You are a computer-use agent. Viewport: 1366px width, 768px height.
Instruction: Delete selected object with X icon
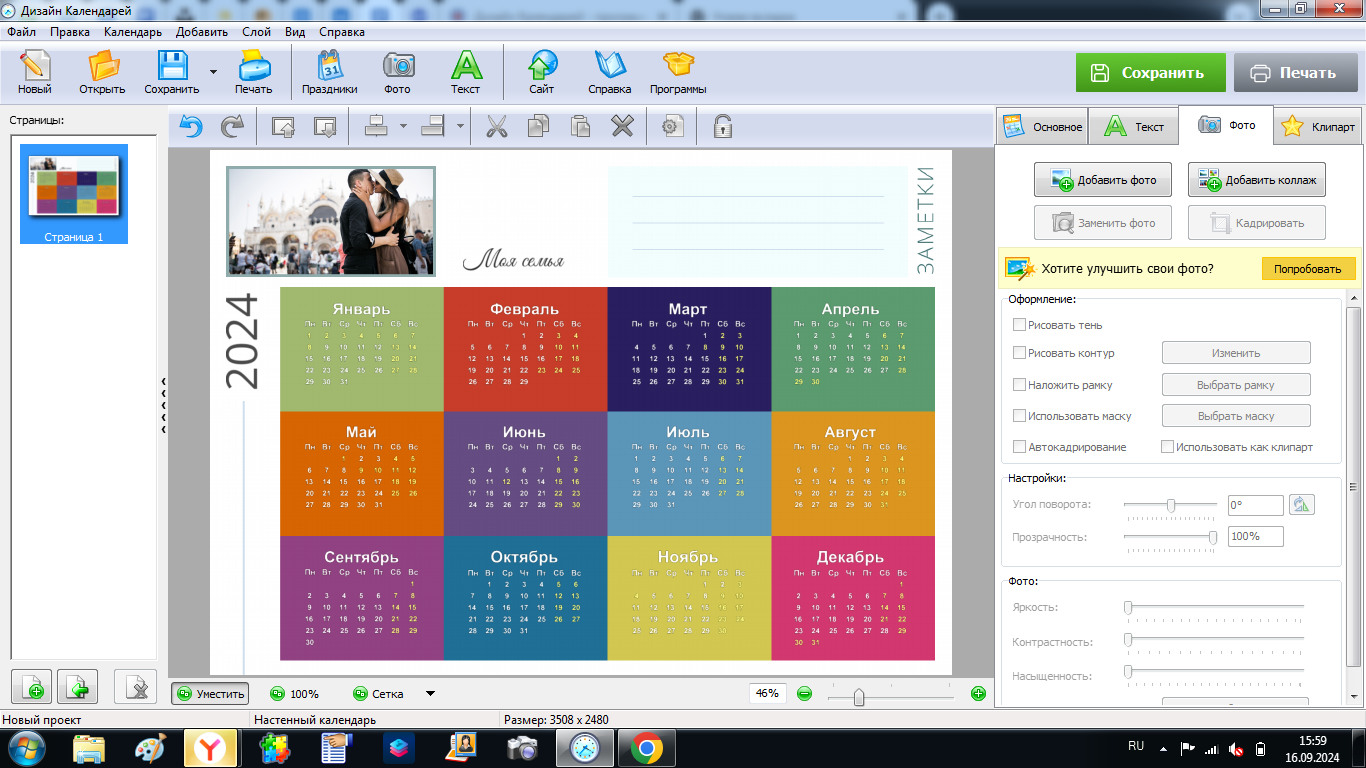622,127
